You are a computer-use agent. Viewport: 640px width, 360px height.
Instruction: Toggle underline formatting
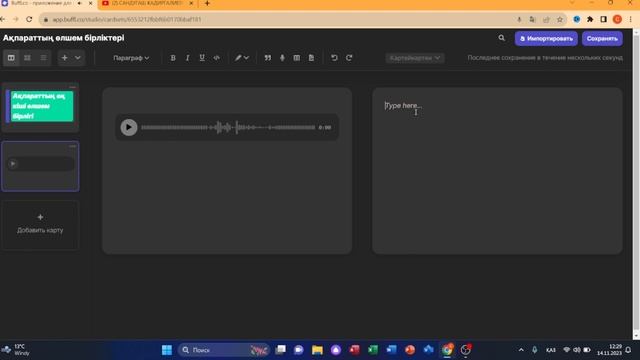click(x=202, y=58)
